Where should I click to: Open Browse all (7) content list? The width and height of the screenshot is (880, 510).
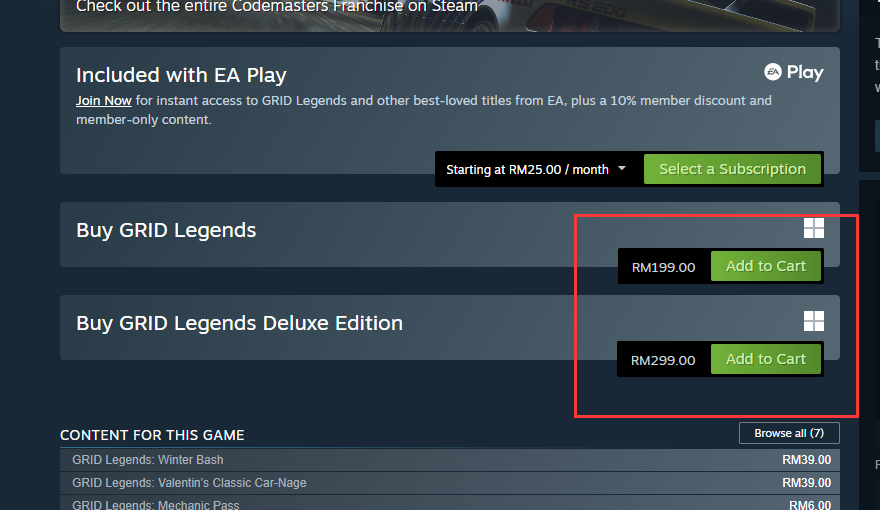coord(789,433)
